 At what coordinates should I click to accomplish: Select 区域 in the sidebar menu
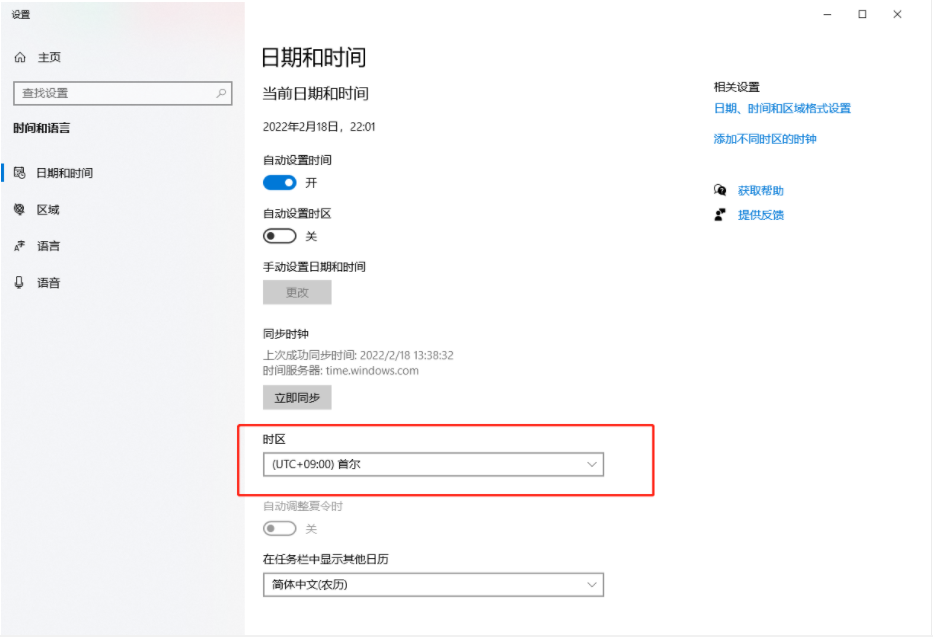48,209
